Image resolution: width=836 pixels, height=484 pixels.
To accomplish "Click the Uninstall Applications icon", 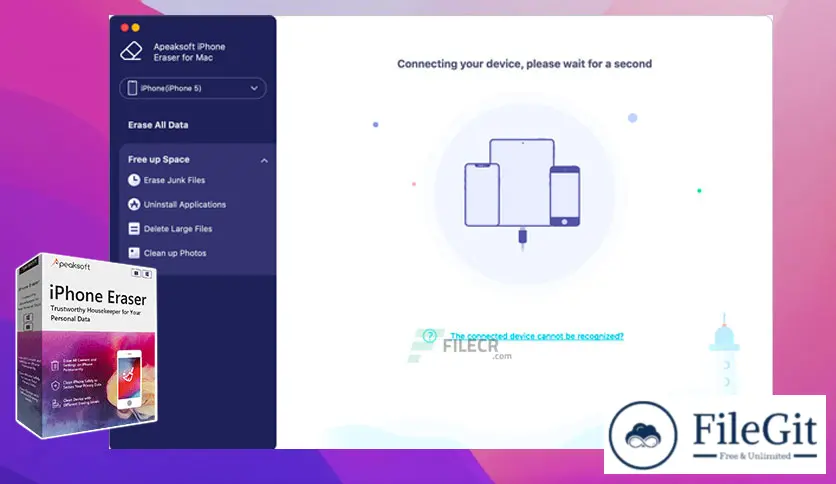I will point(134,205).
